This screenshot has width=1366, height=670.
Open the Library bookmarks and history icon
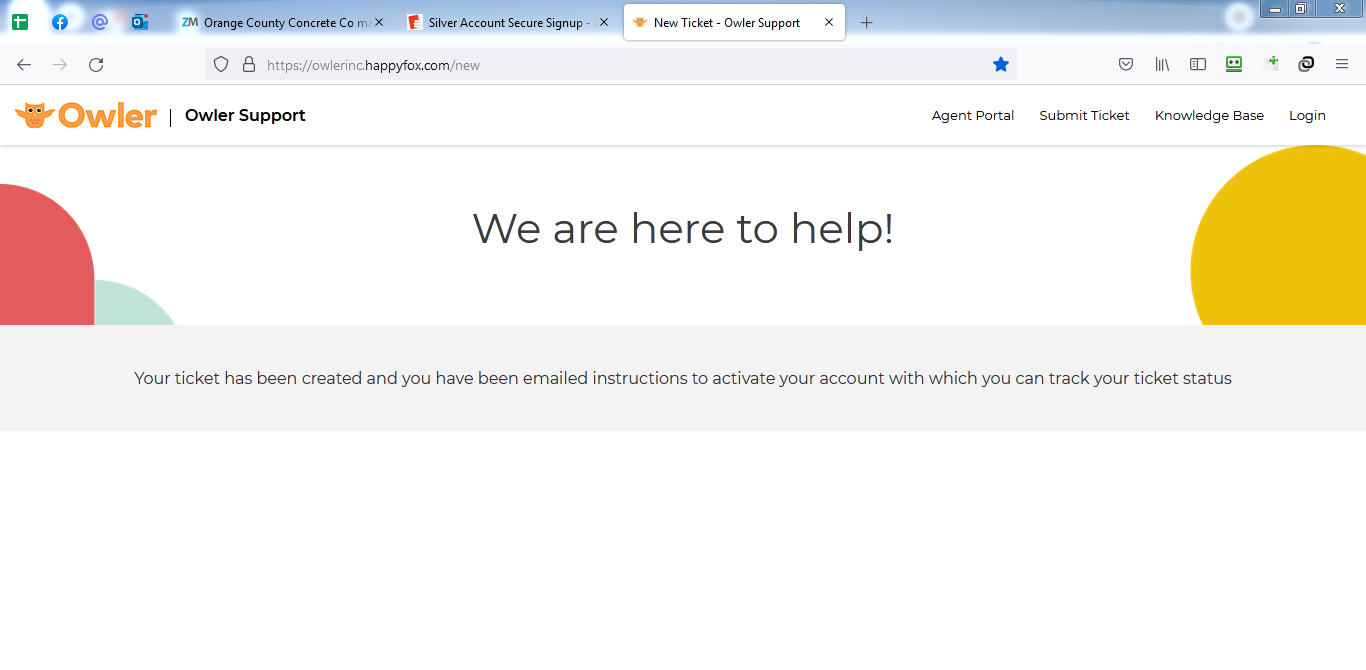coord(1162,65)
